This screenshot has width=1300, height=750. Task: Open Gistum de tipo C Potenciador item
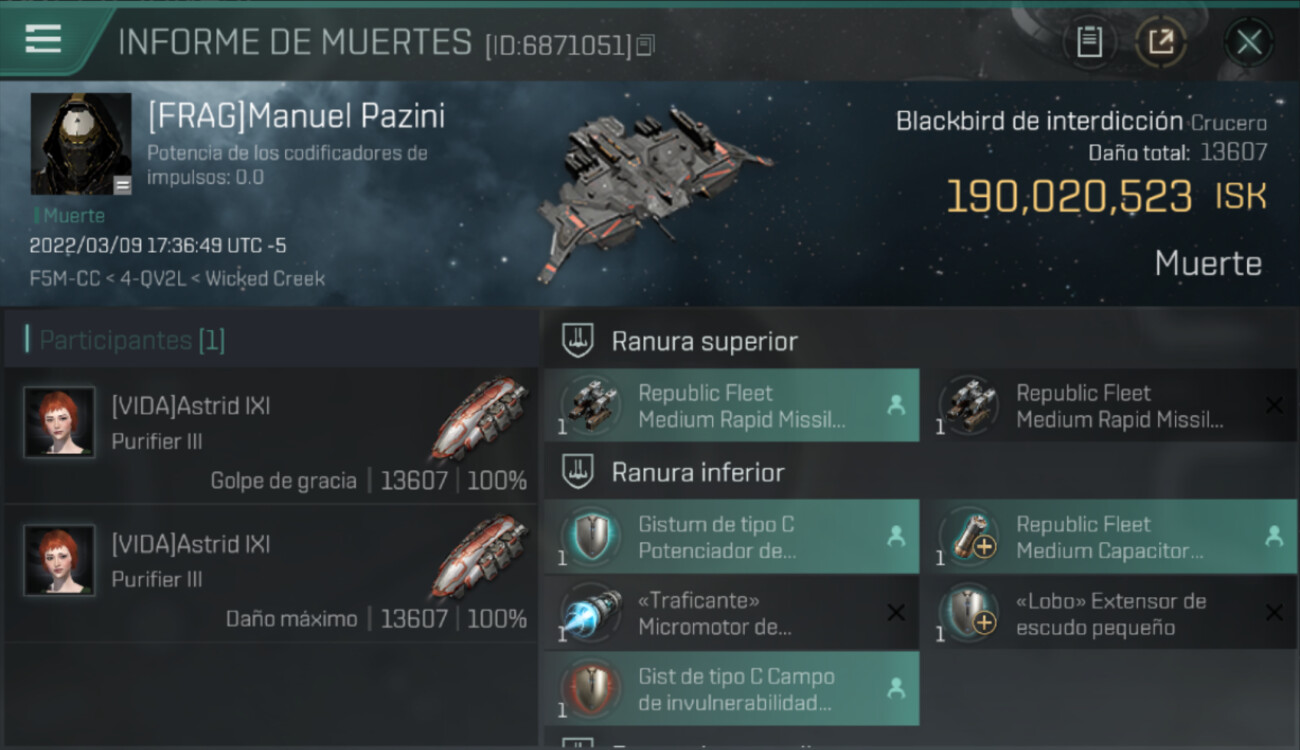point(732,537)
